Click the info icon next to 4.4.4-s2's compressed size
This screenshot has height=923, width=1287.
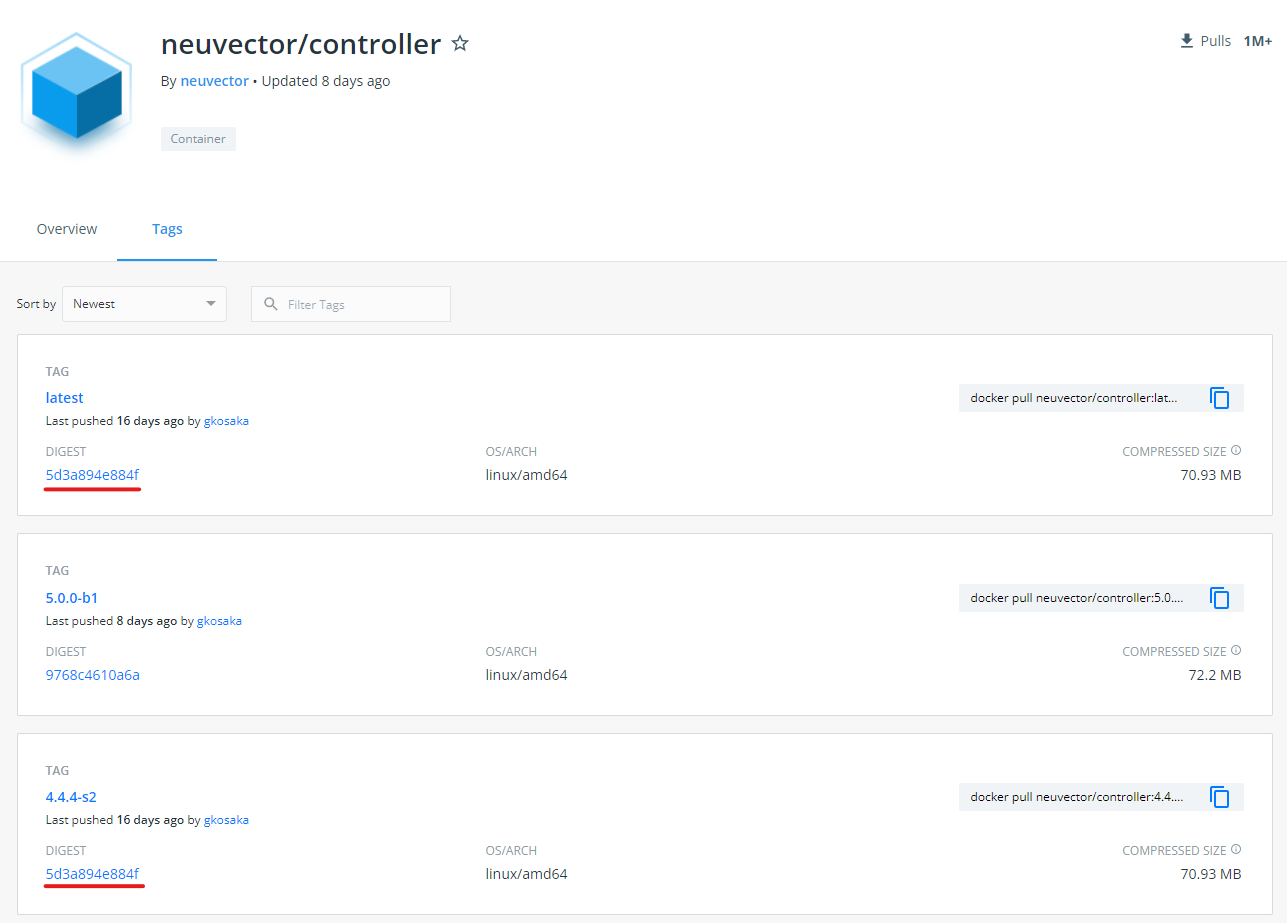click(1236, 850)
